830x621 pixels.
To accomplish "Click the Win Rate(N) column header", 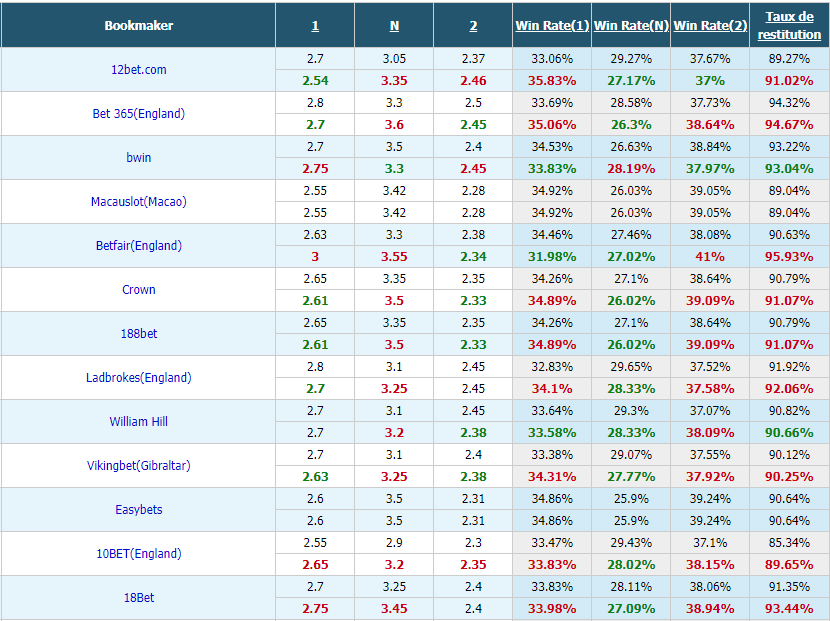I will point(631,25).
